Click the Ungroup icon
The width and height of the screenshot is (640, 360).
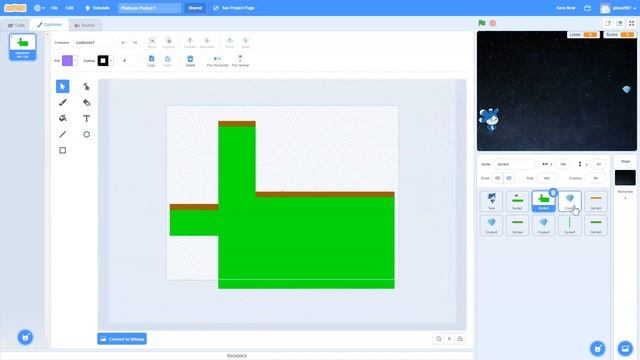(168, 42)
